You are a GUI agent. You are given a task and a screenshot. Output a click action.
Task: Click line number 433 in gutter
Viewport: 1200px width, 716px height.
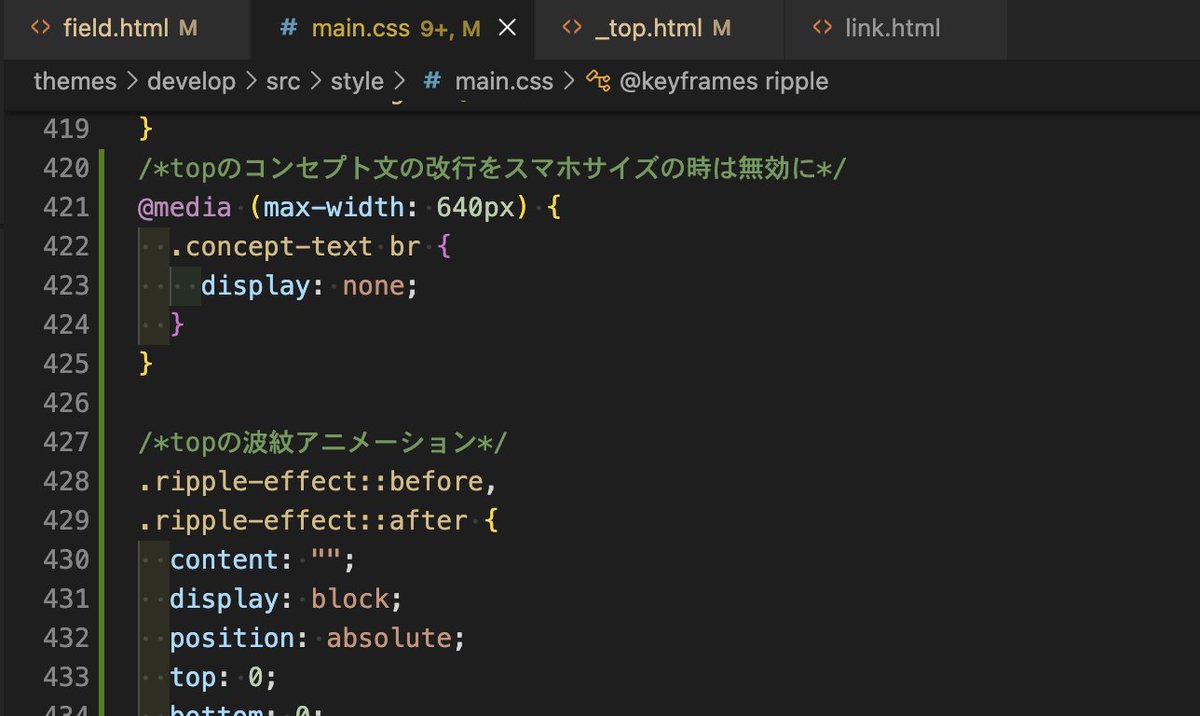(x=66, y=677)
